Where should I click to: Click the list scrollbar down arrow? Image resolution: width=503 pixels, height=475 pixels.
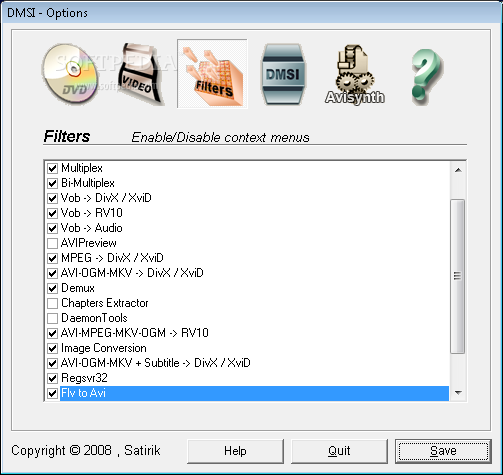[458, 393]
